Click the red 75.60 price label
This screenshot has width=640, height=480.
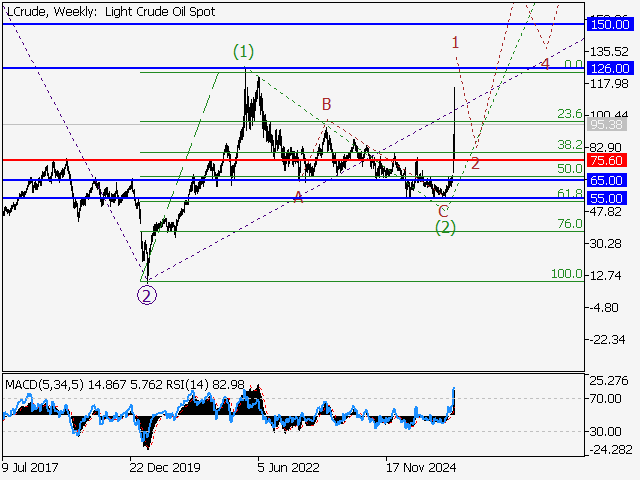607,160
